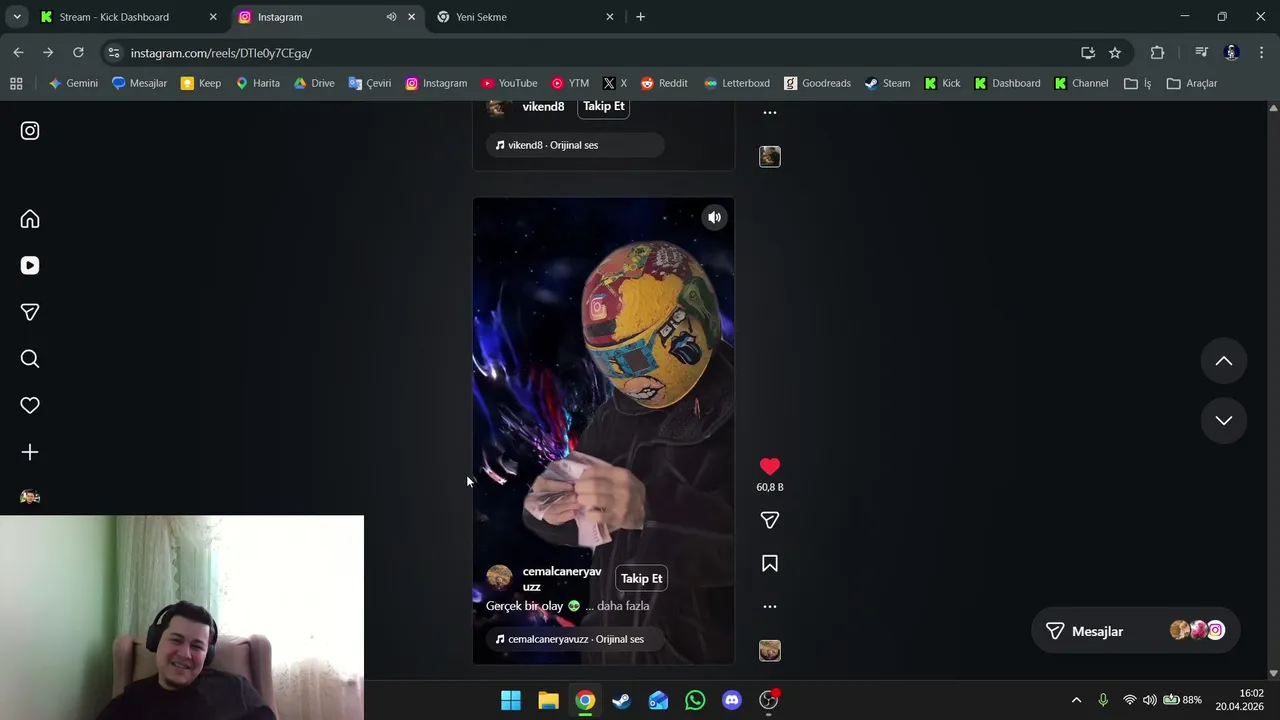The width and height of the screenshot is (1280, 720).
Task: Open volume control in system tray
Action: point(1150,700)
